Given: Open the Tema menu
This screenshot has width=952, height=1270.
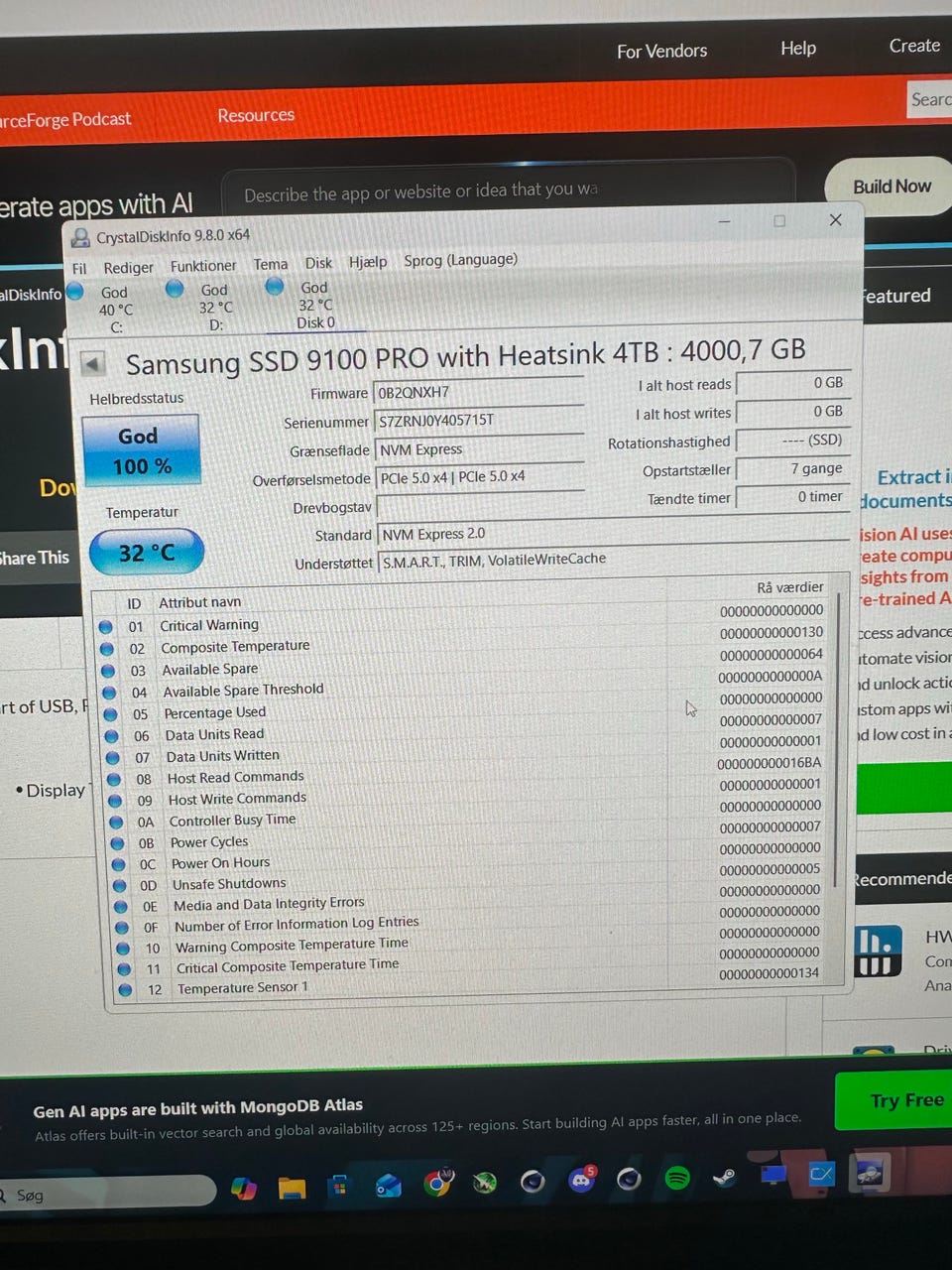Looking at the screenshot, I should pos(270,264).
